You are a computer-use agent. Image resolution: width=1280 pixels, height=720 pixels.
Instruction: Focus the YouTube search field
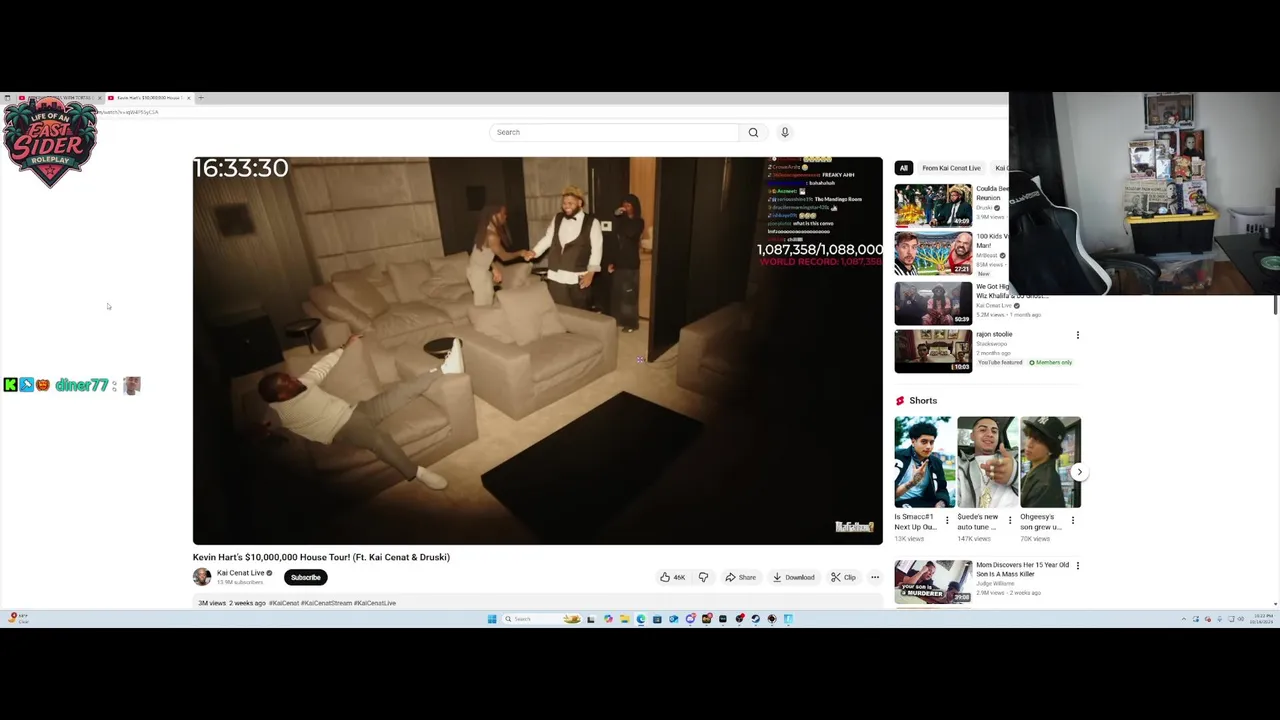[x=614, y=132]
